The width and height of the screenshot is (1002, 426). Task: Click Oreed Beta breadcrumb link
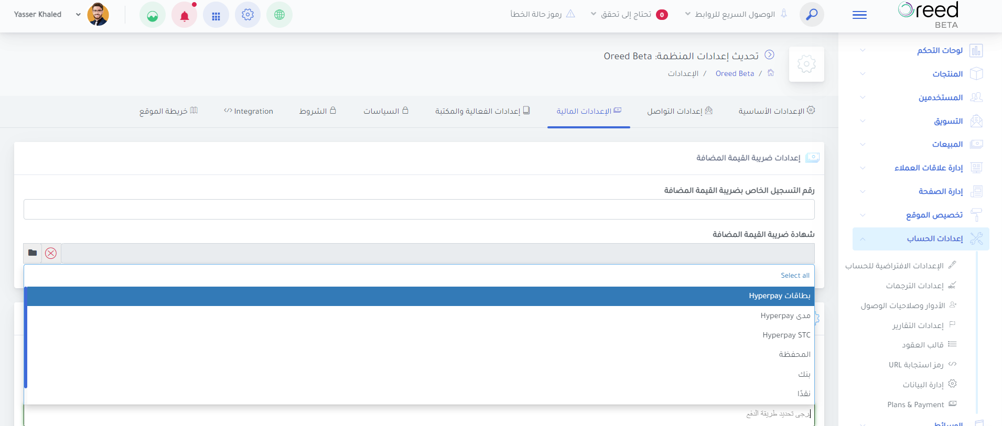pyautogui.click(x=734, y=73)
